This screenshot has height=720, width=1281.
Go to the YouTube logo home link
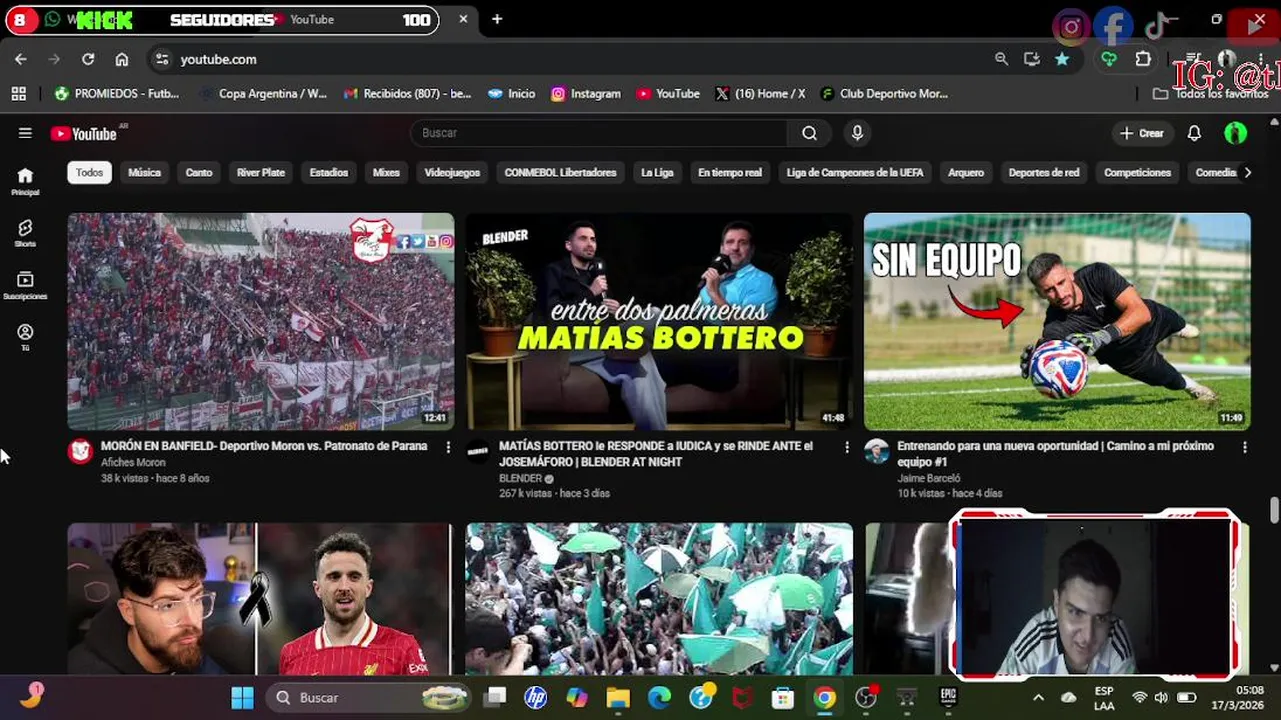[x=84, y=133]
